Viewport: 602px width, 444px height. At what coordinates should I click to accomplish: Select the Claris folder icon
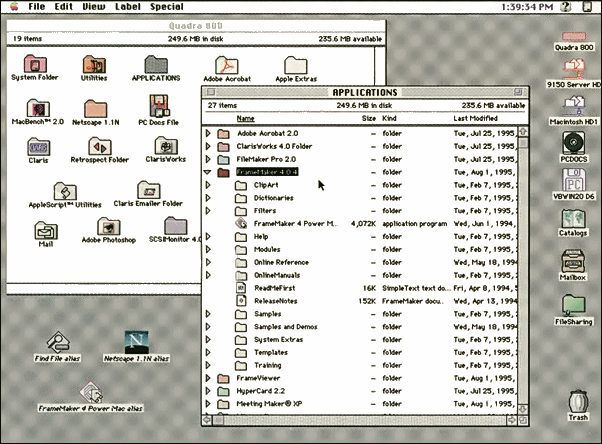[x=38, y=146]
